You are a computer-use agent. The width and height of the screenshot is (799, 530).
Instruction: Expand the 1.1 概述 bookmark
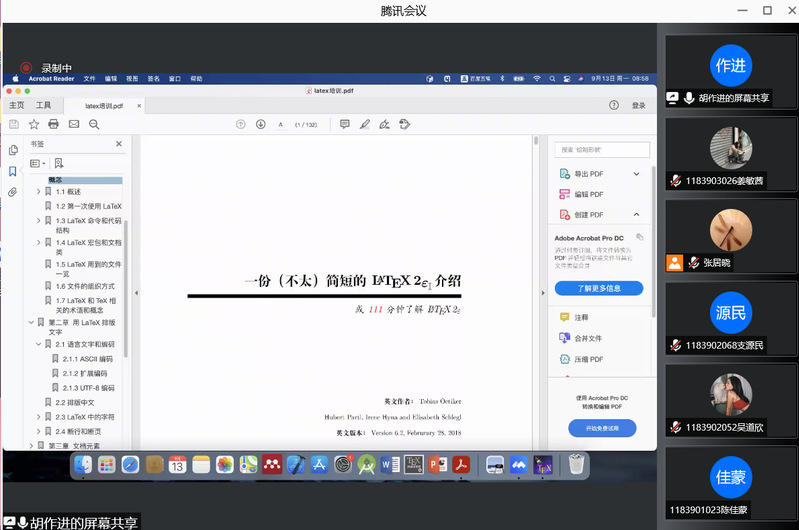(38, 191)
